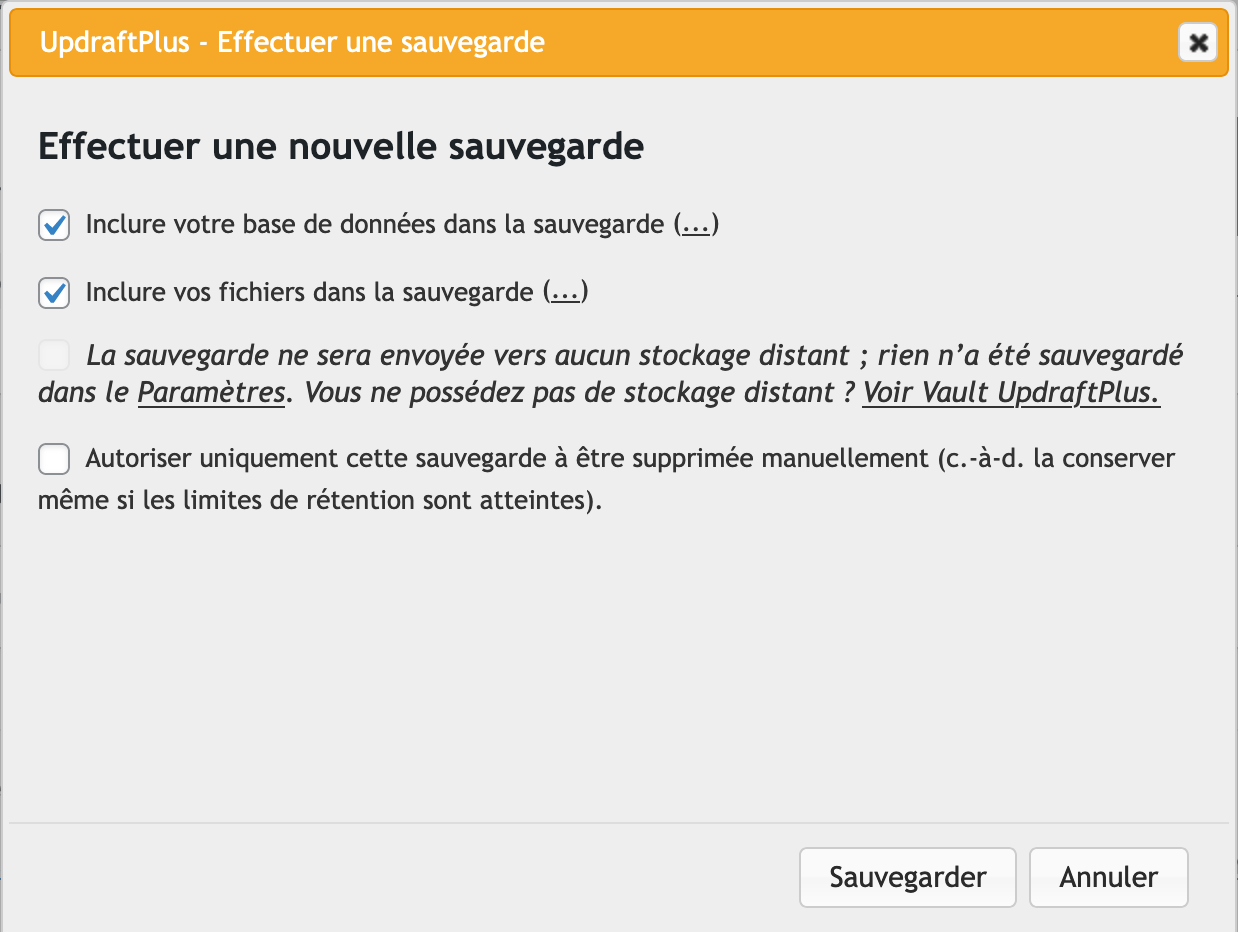Viewport: 1238px width, 932px height.
Task: Follow the UpdraftPlus Vault hyperlink
Action: tap(1013, 393)
